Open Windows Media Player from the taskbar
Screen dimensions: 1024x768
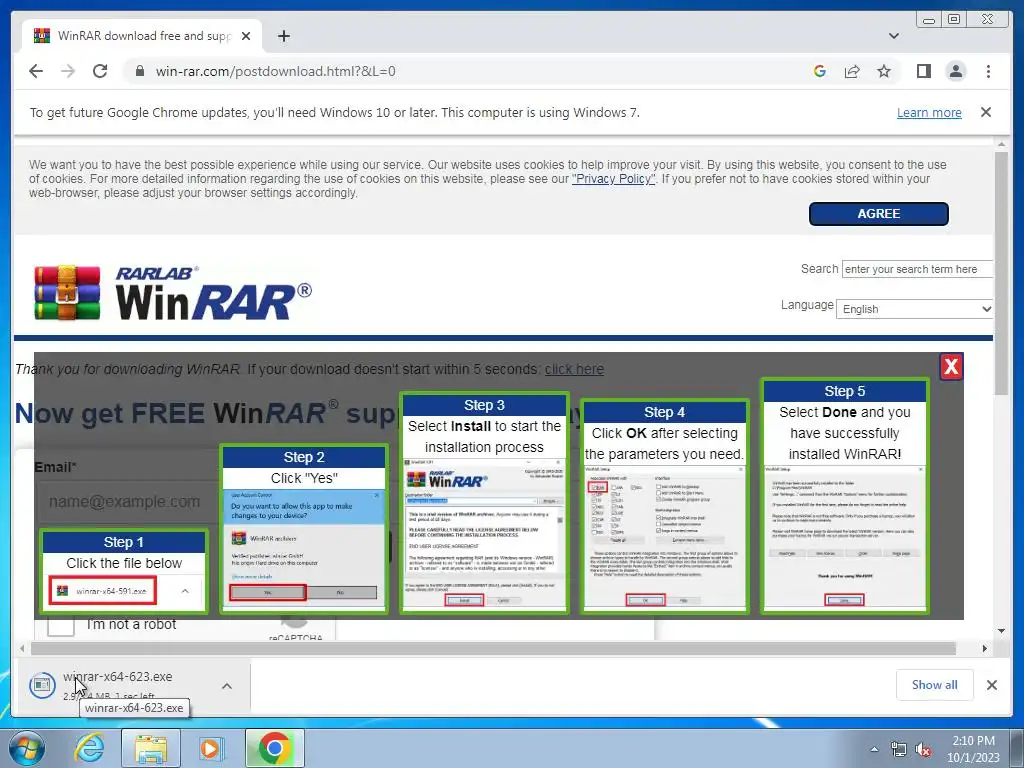pyautogui.click(x=210, y=748)
